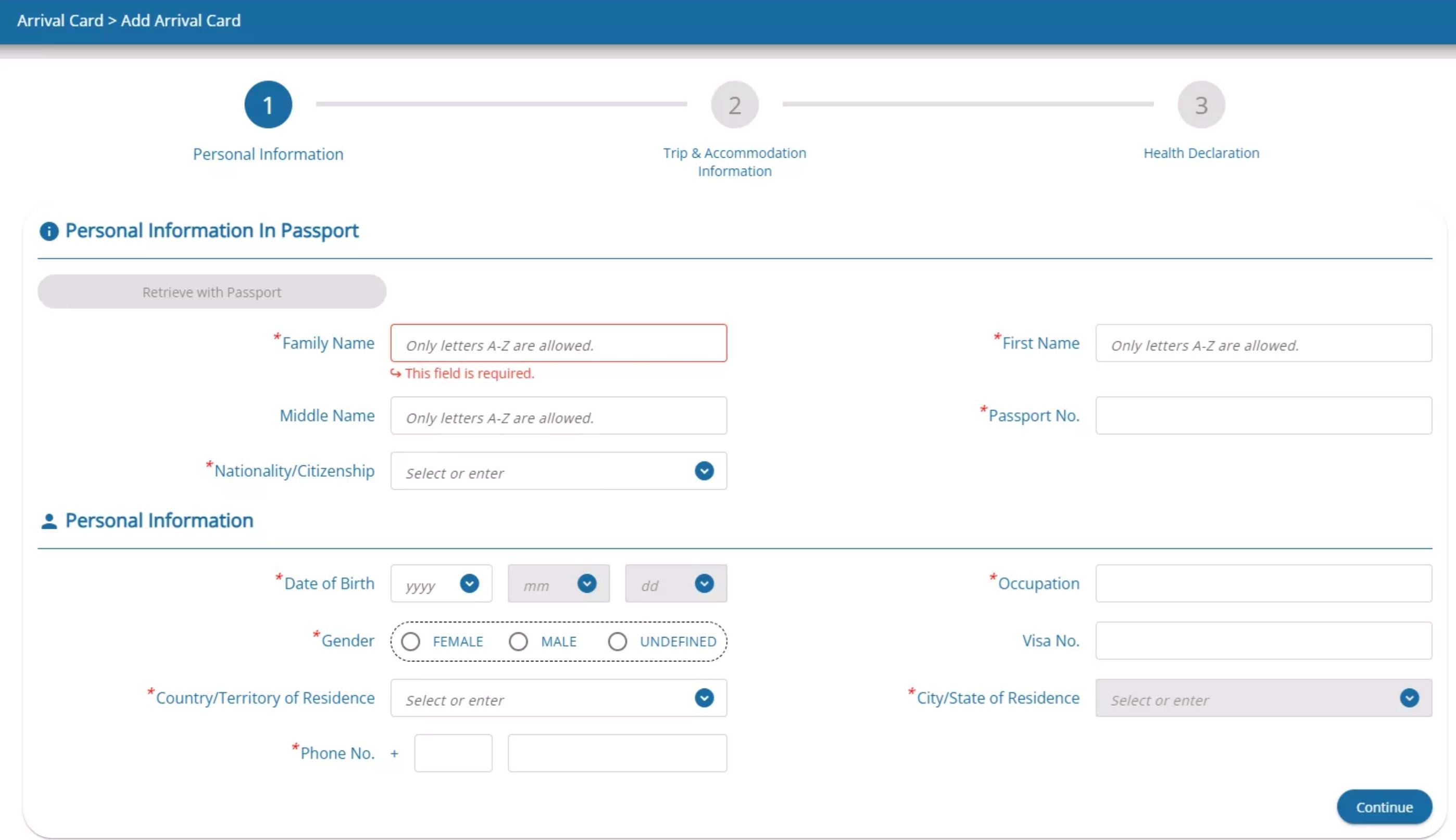Click step 3 Health Declaration circle

click(1201, 105)
